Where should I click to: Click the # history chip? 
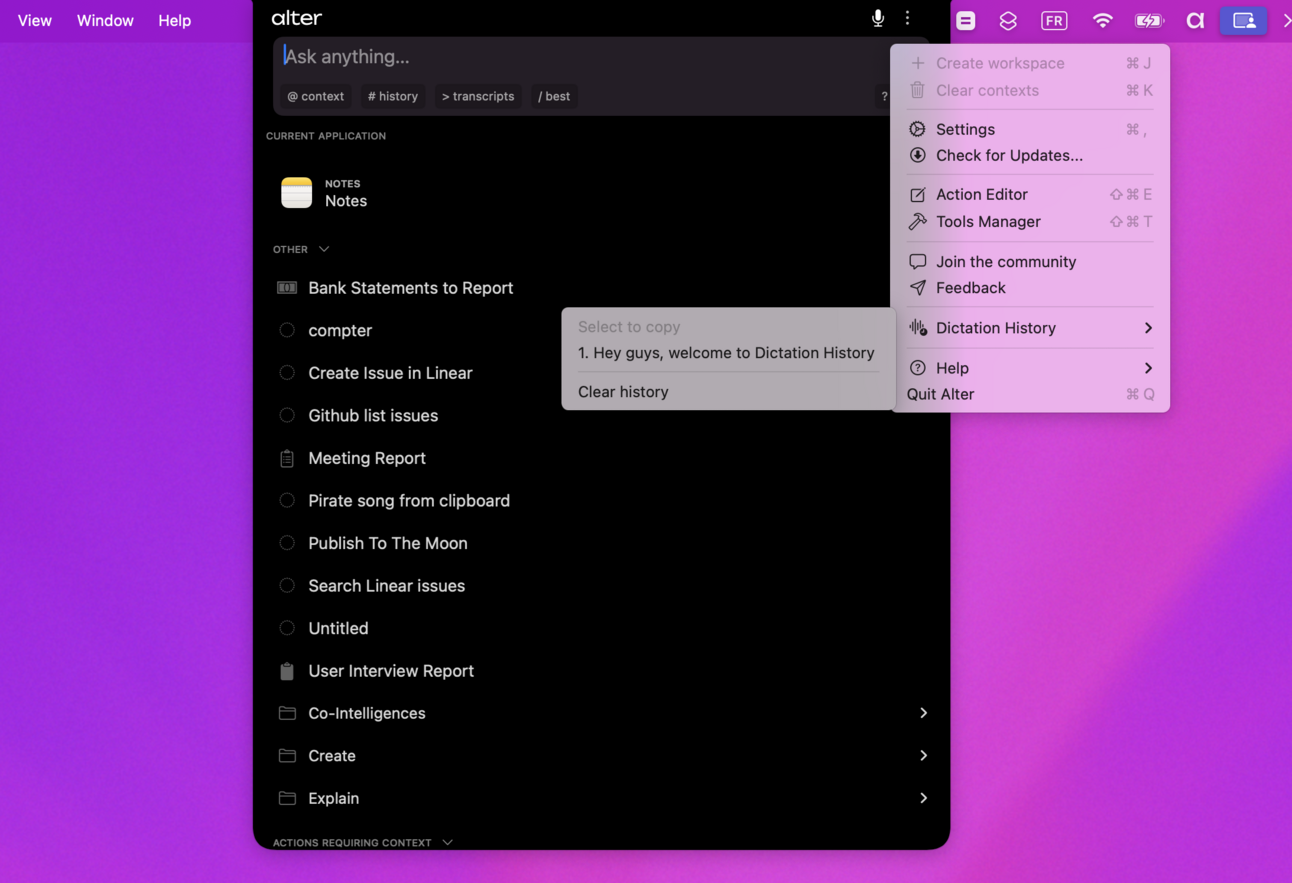pos(392,96)
